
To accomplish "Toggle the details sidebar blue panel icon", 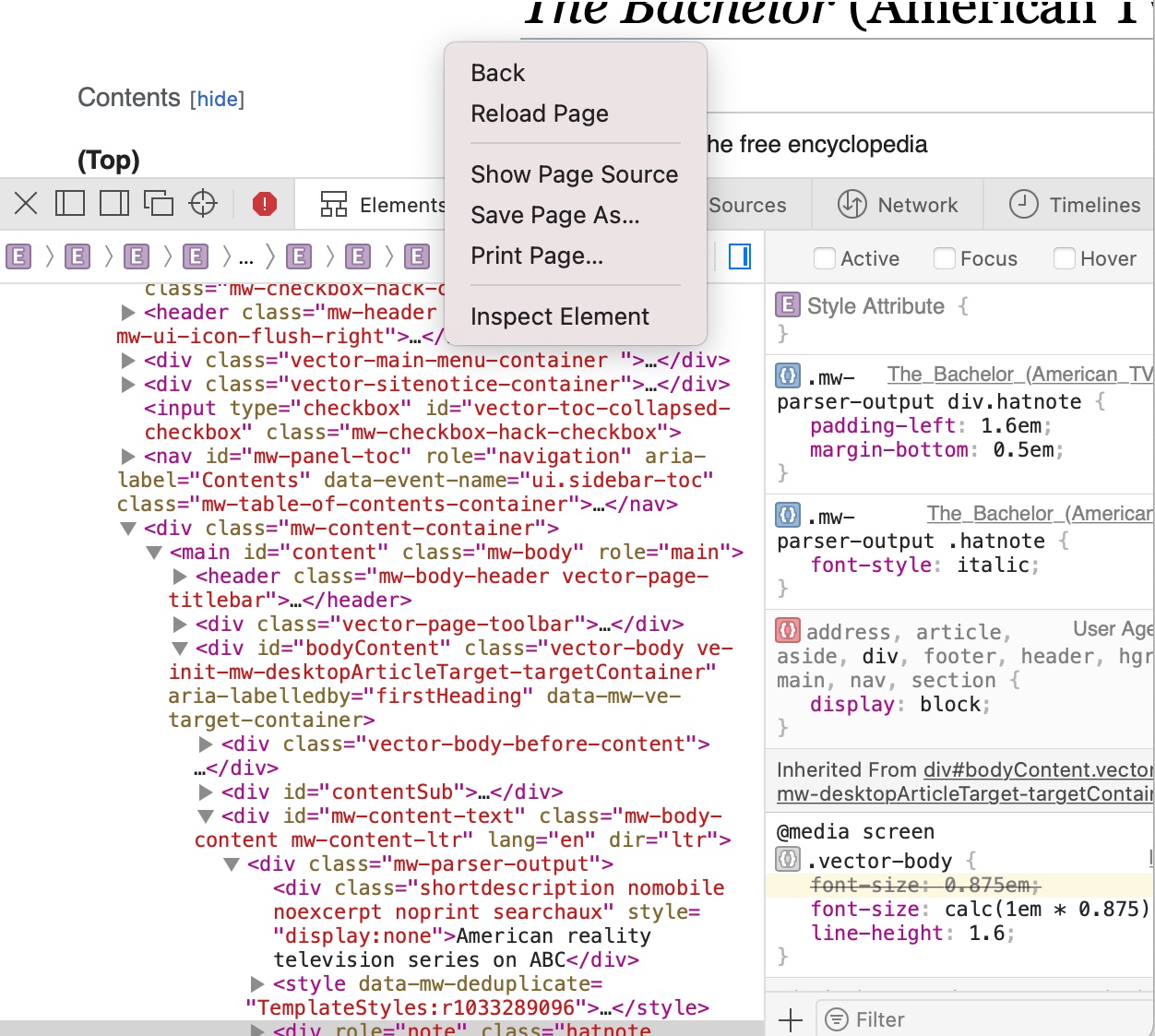I will click(x=740, y=256).
